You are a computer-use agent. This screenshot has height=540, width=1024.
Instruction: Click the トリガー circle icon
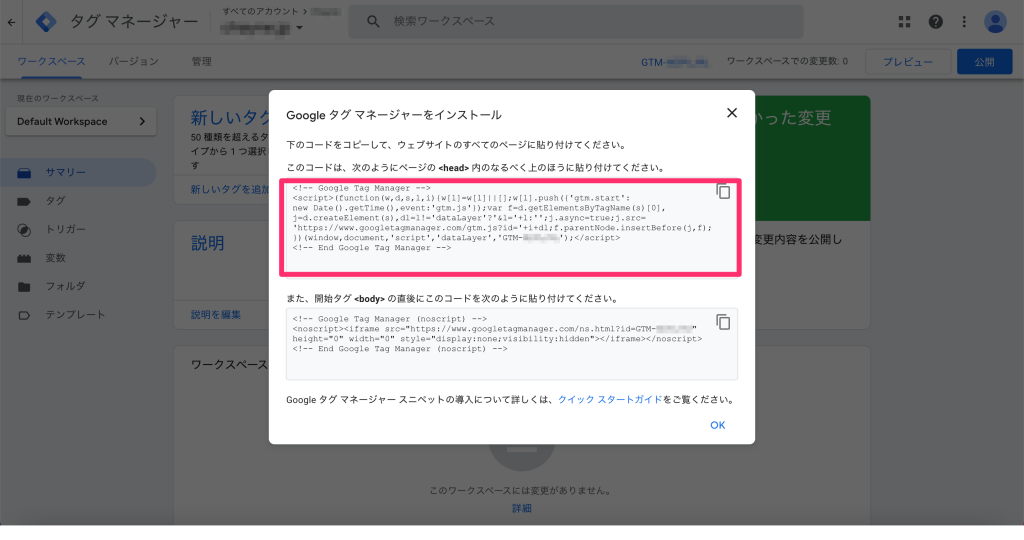pos(24,230)
